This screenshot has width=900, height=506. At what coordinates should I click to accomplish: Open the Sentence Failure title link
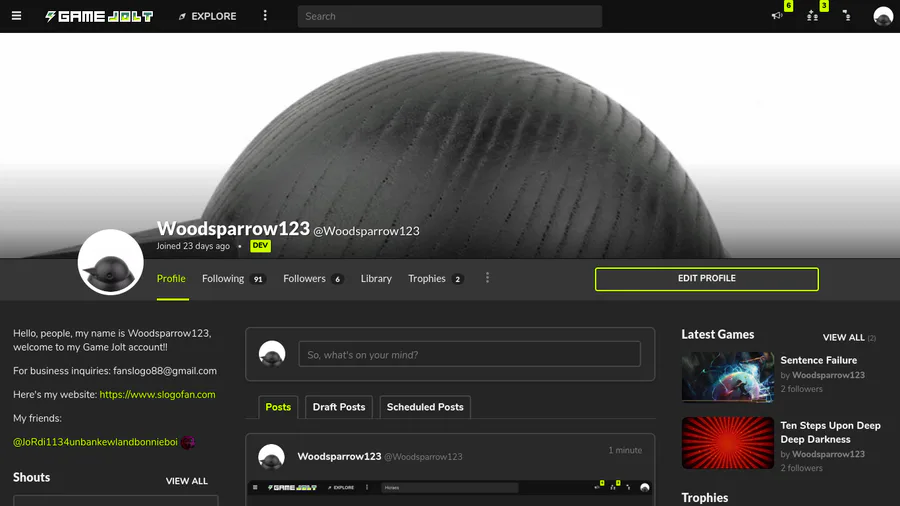click(818, 360)
